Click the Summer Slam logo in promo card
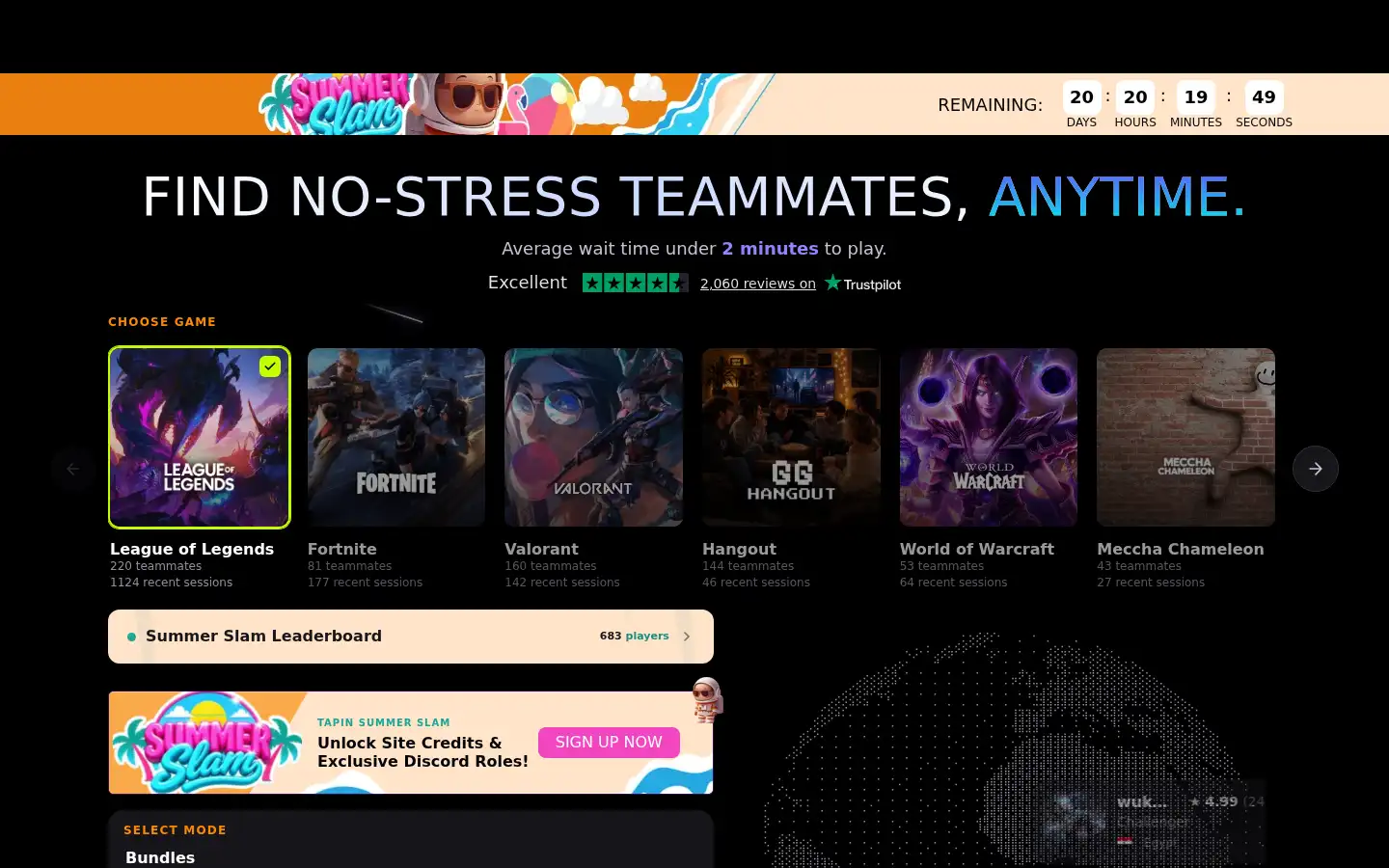 206,743
